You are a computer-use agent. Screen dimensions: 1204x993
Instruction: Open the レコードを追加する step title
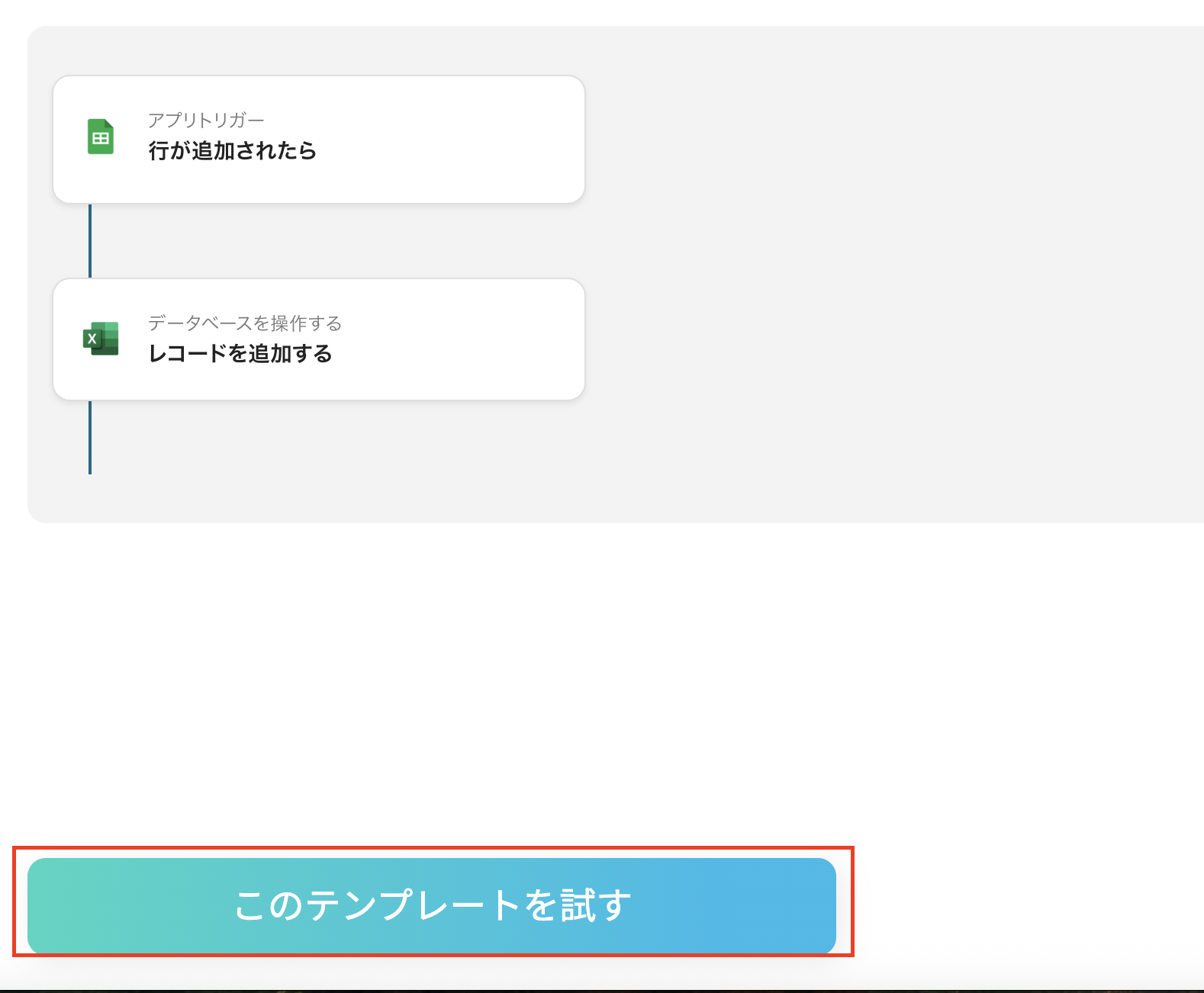coord(240,354)
